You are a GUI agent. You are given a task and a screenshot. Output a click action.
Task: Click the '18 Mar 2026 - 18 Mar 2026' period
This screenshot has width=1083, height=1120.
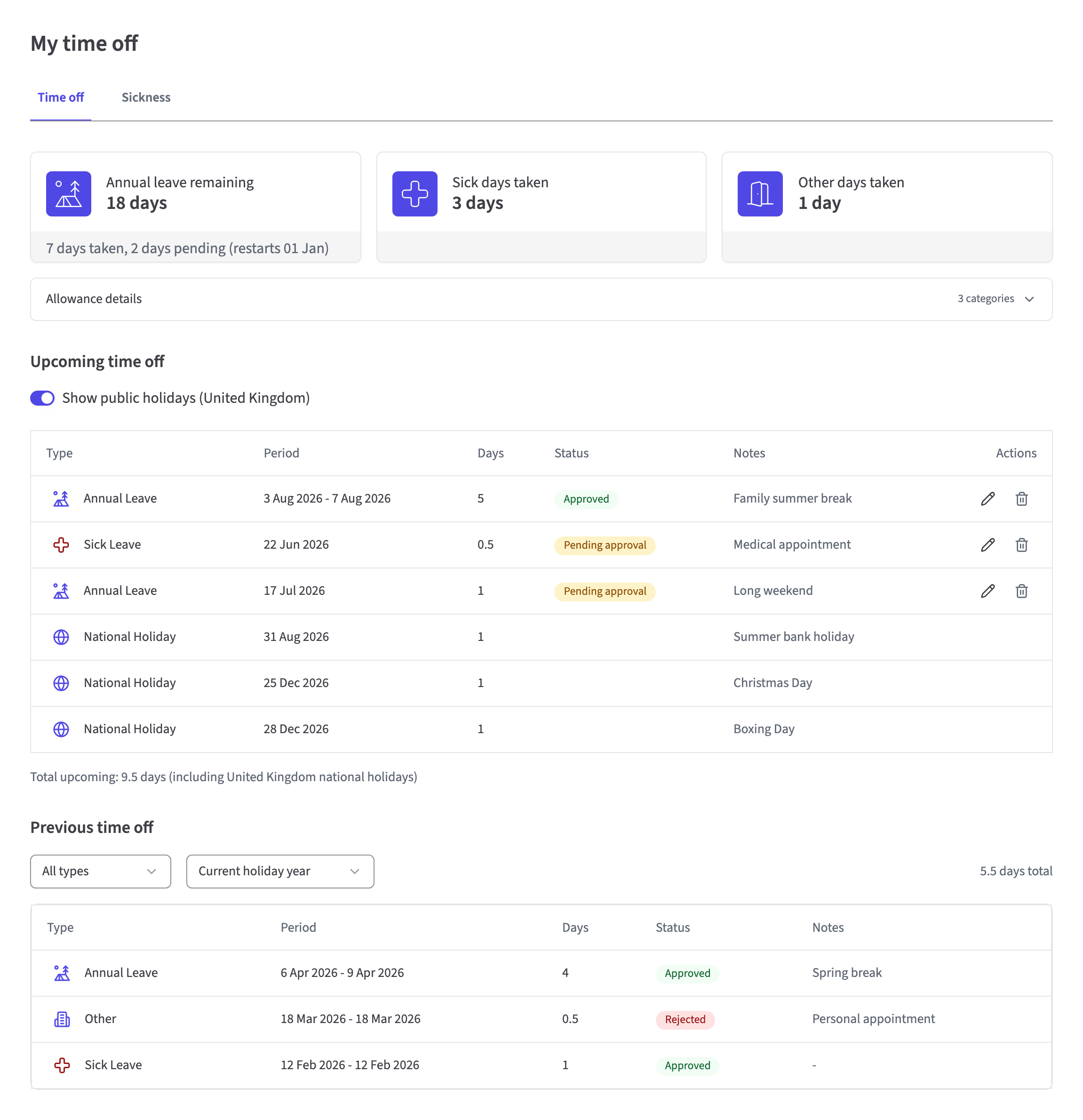(x=350, y=1019)
